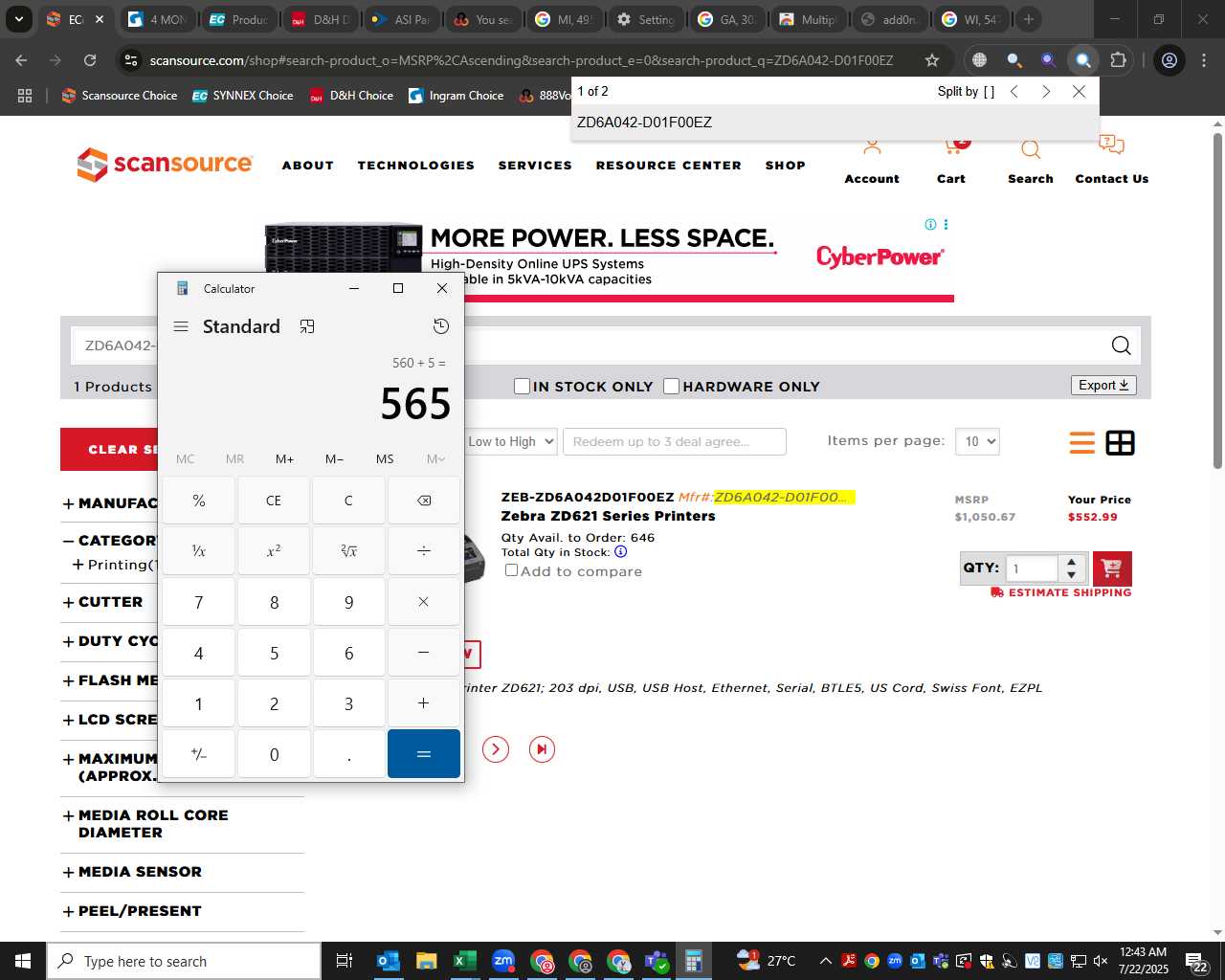Open the SYNNEX Choice bookmark

[243, 96]
